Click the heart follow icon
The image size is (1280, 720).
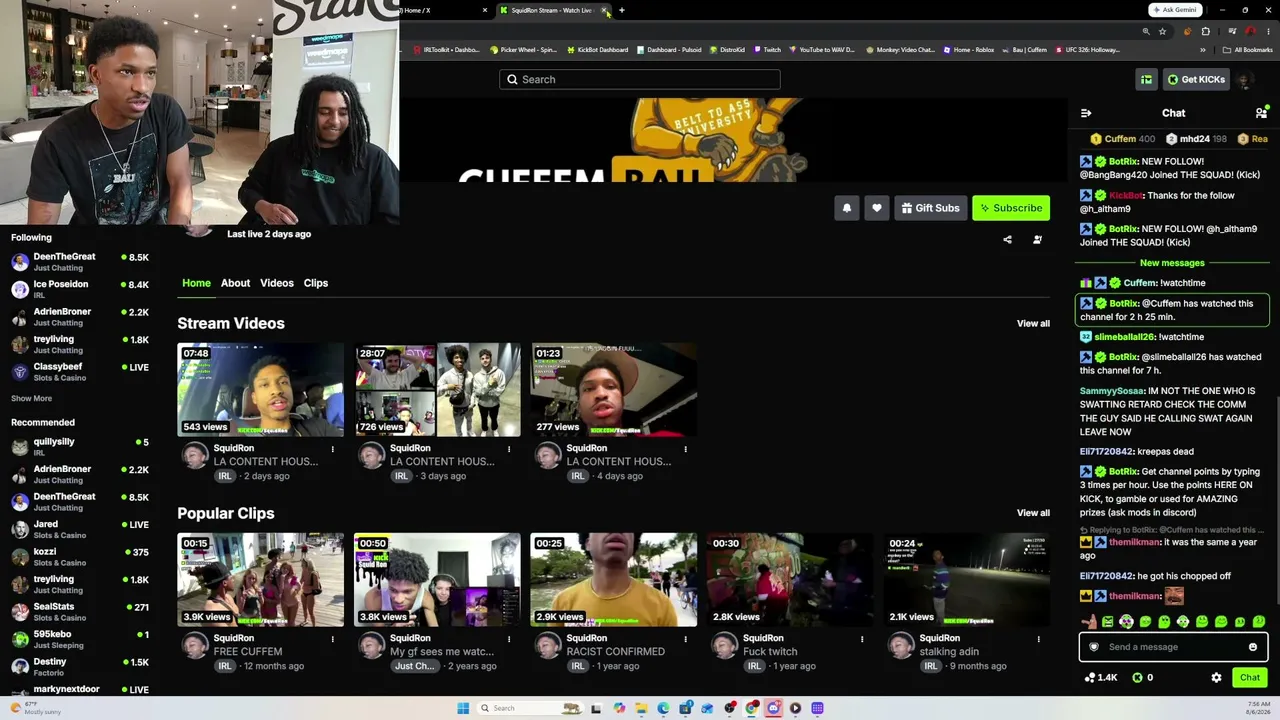click(877, 208)
